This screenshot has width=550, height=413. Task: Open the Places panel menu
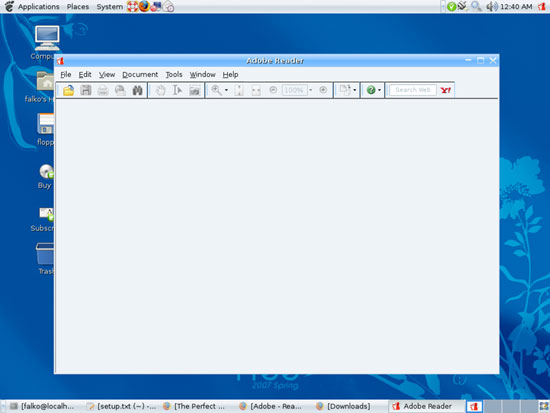[78, 6]
